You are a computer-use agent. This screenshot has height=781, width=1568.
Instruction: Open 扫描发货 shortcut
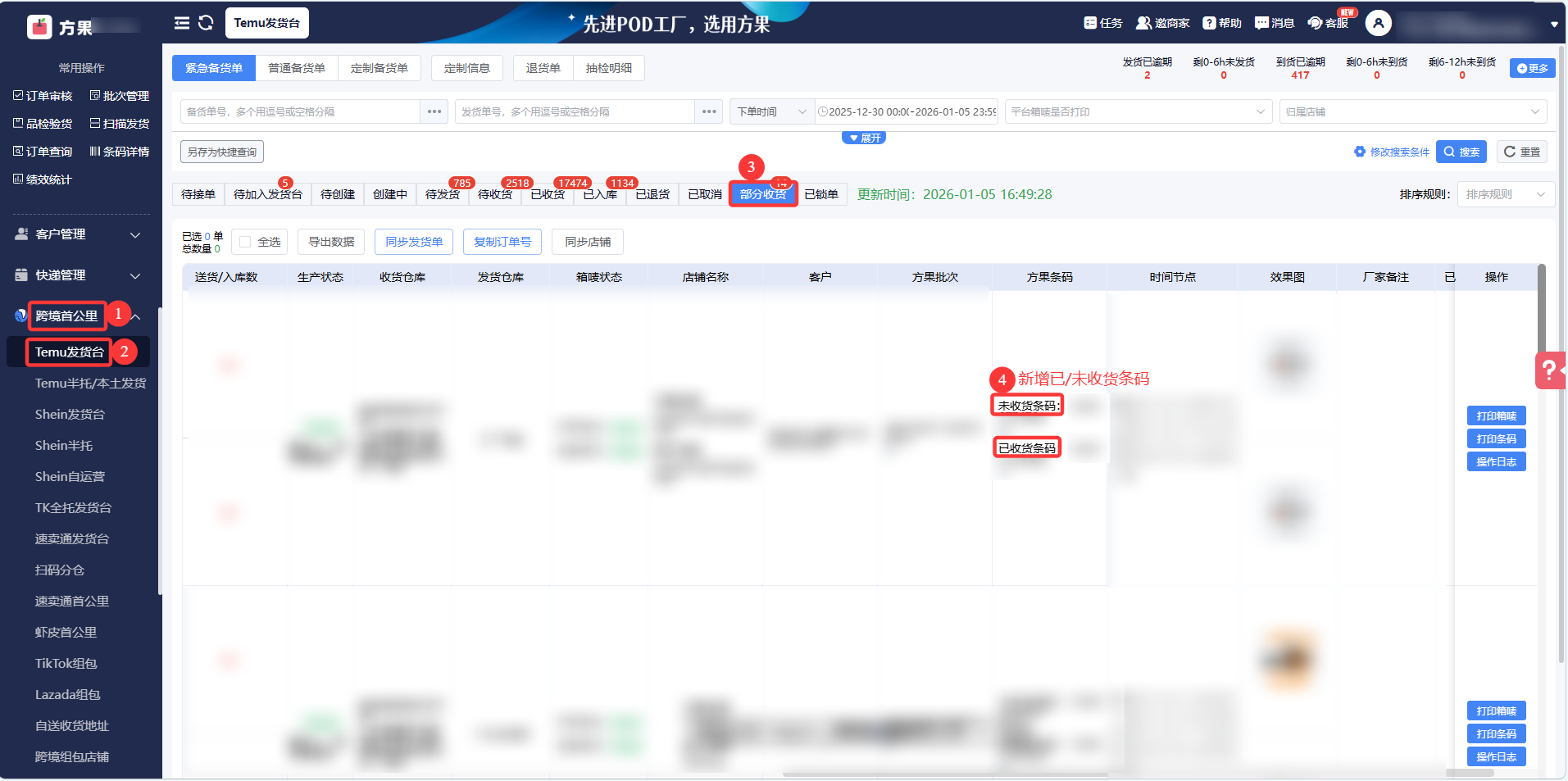pyautogui.click(x=120, y=124)
